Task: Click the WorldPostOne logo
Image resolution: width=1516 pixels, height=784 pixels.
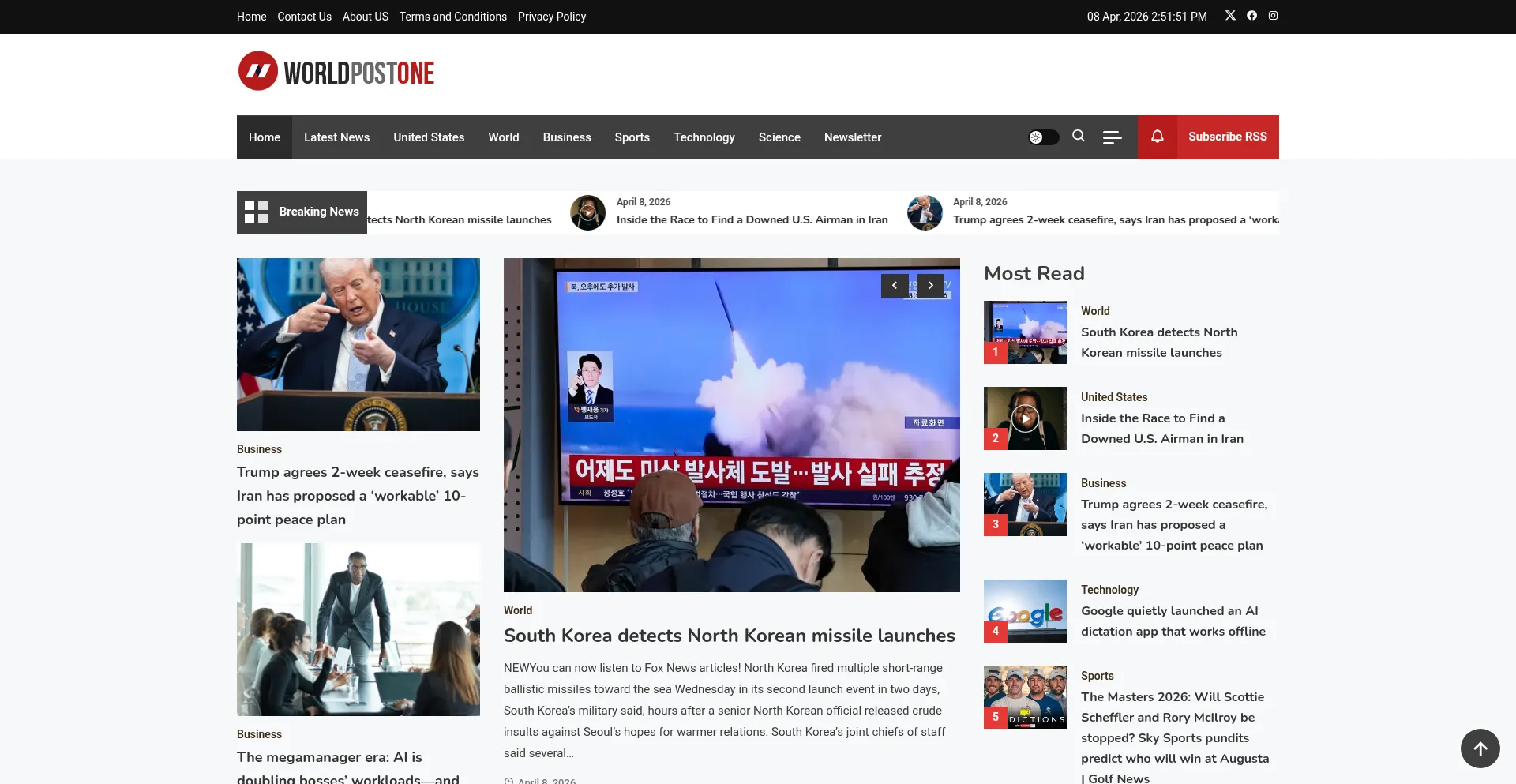Action: pos(336,72)
